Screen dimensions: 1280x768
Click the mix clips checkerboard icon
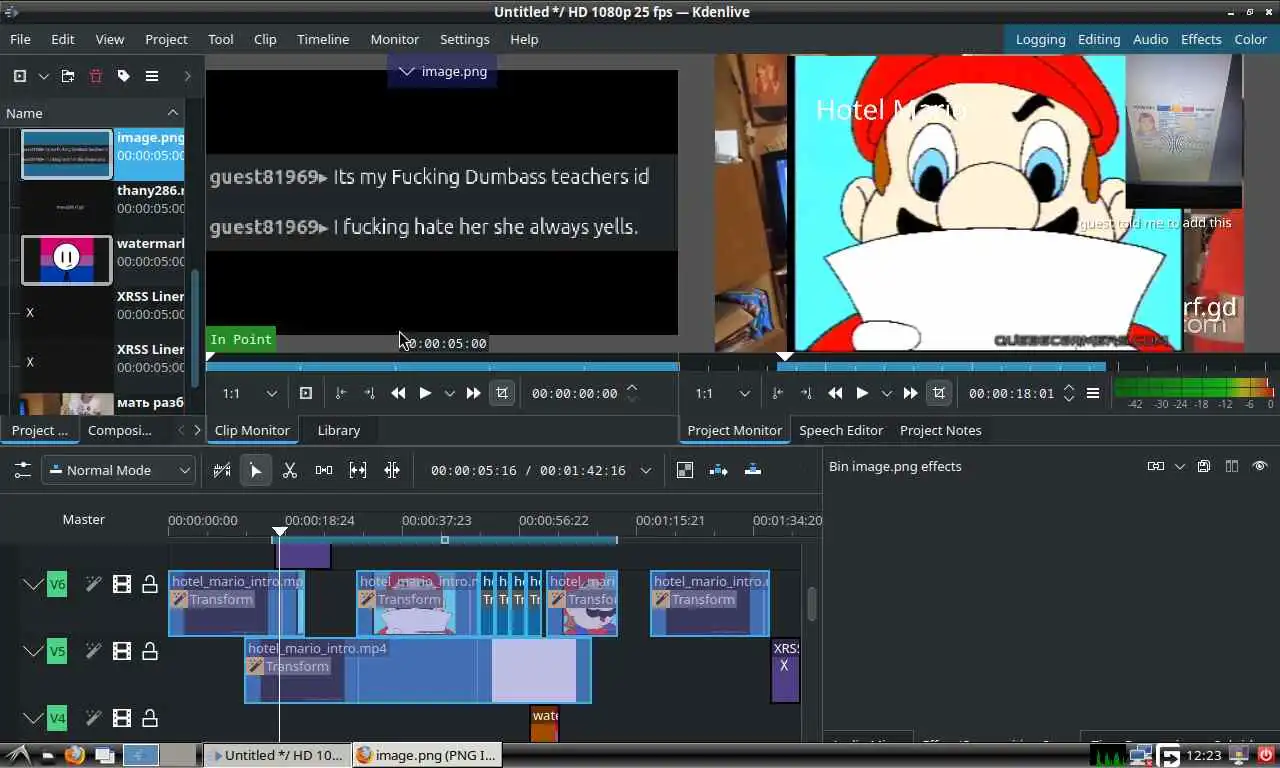[x=685, y=470]
